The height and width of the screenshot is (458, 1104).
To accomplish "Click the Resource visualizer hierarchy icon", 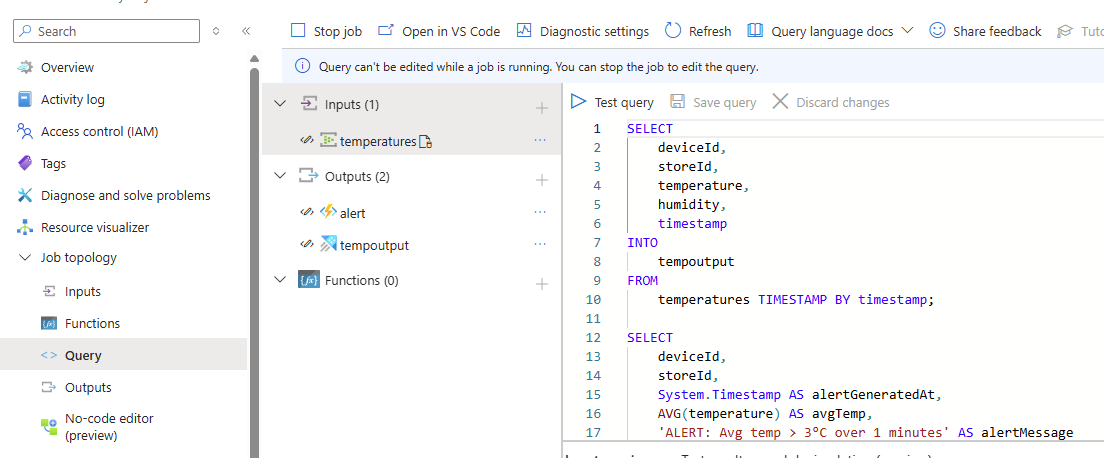I will coord(25,228).
